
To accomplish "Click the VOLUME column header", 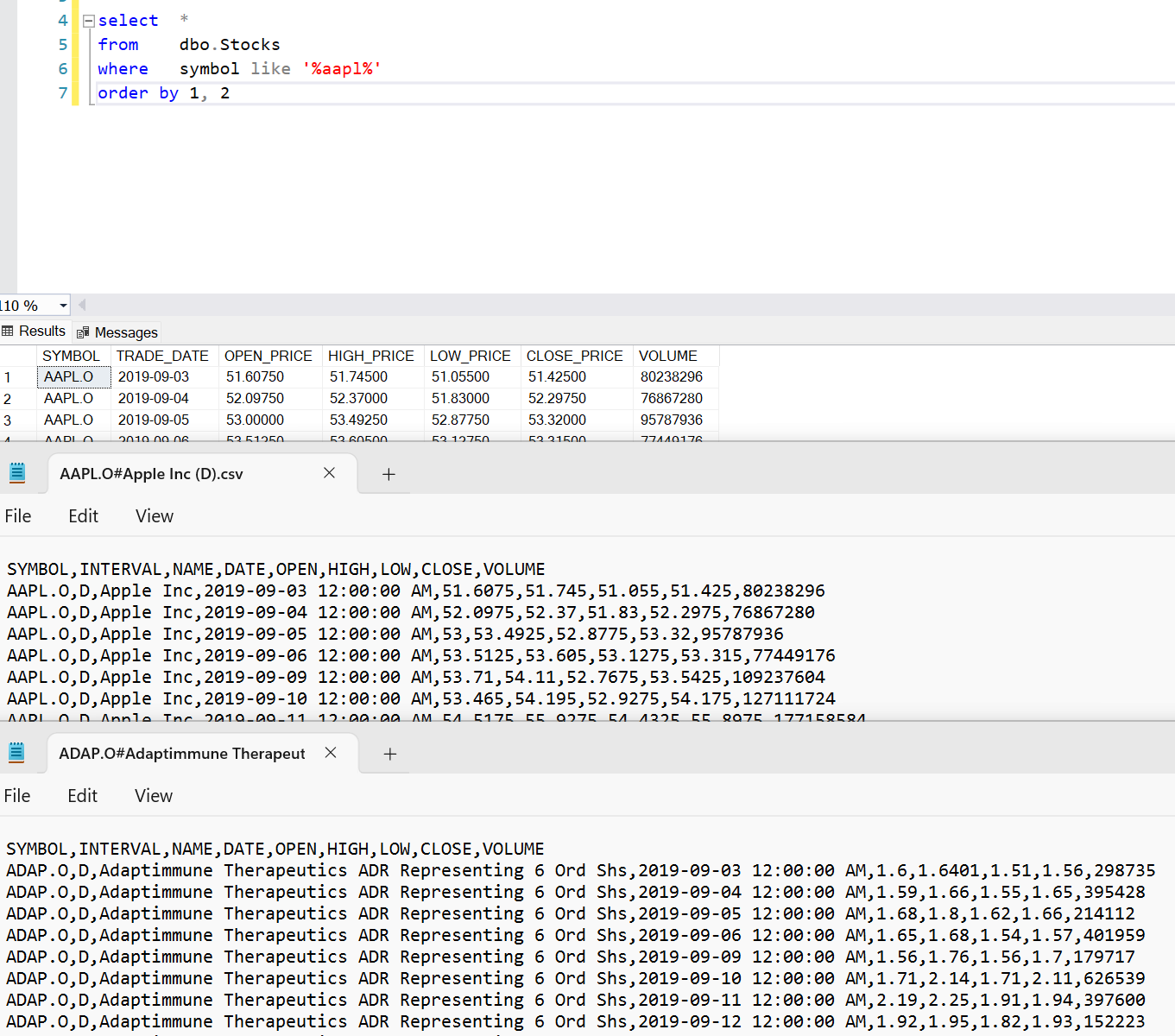I will [667, 356].
